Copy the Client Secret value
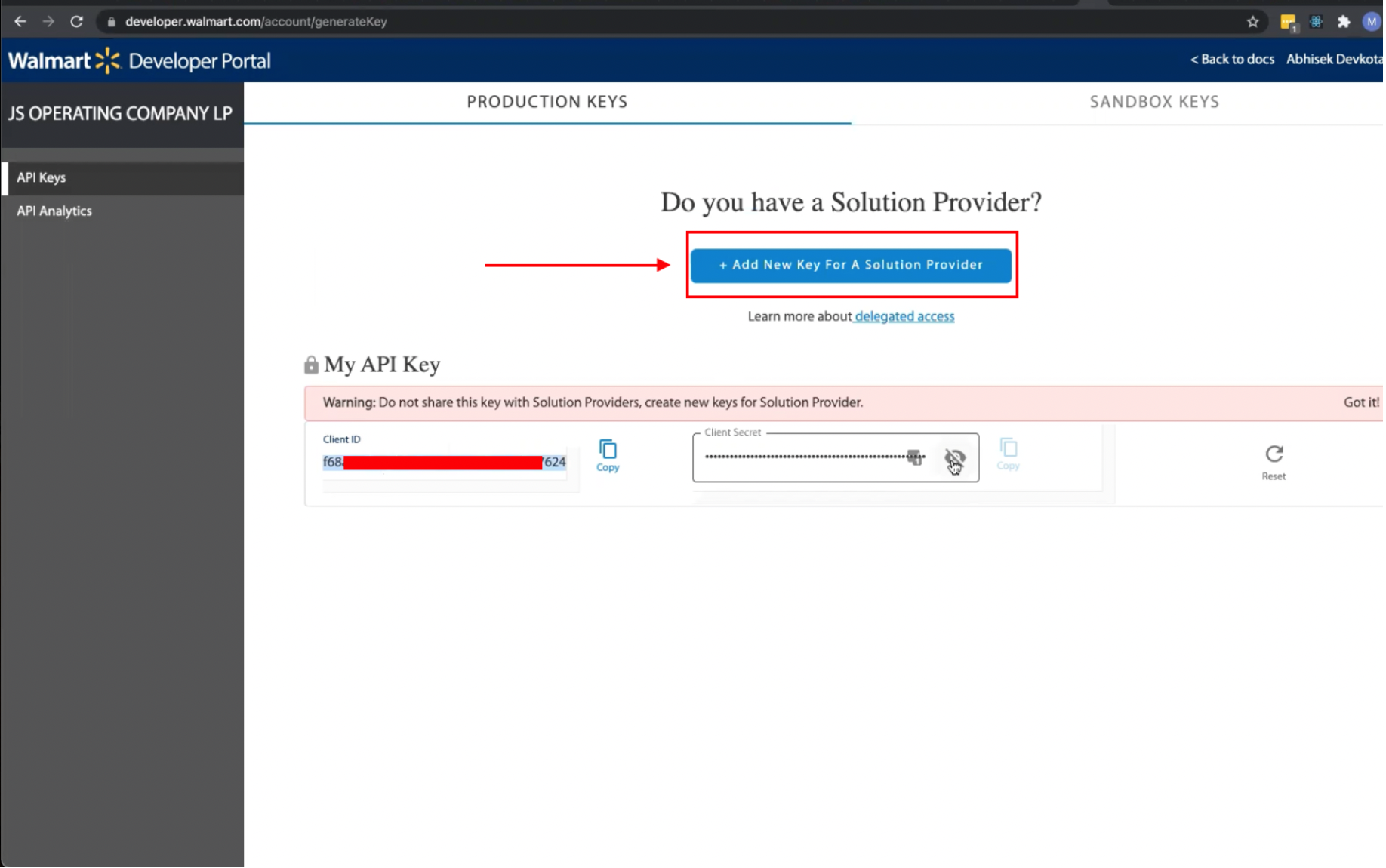 1008,454
